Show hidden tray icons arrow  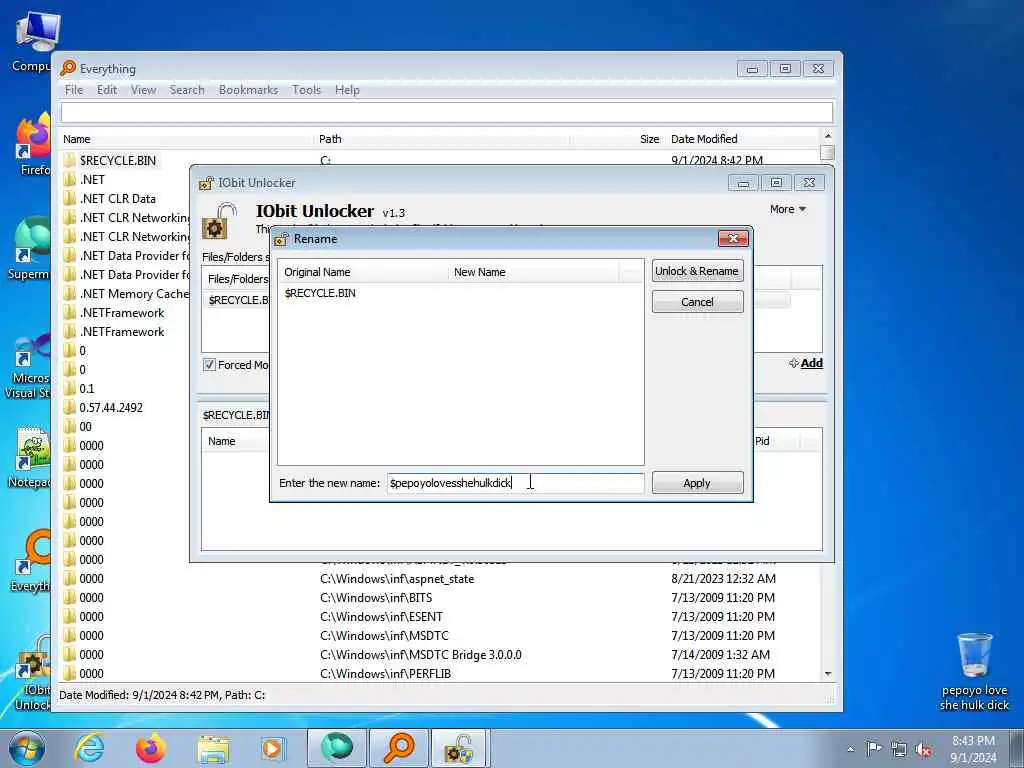(x=850, y=750)
